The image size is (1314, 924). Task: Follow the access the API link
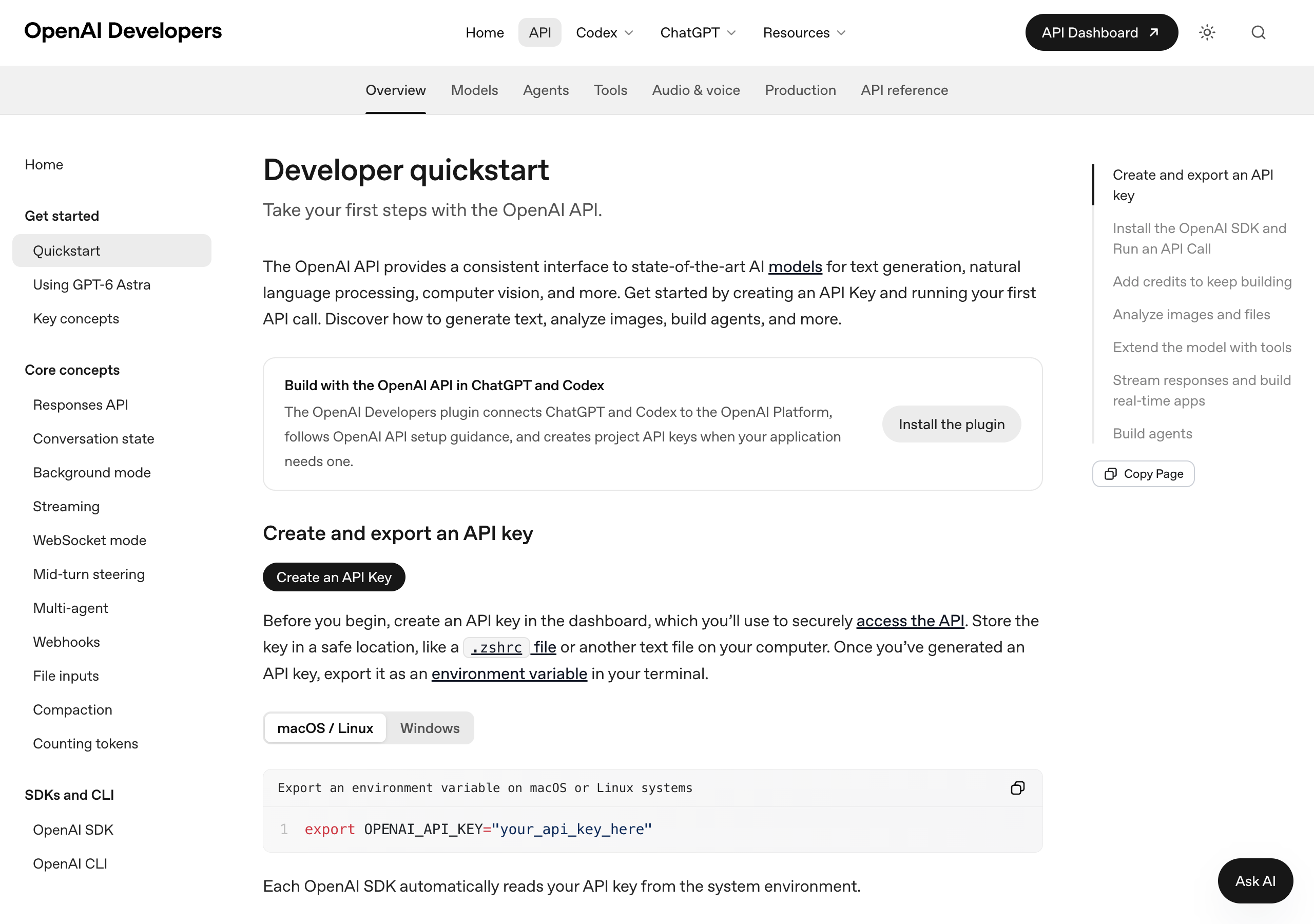click(910, 621)
